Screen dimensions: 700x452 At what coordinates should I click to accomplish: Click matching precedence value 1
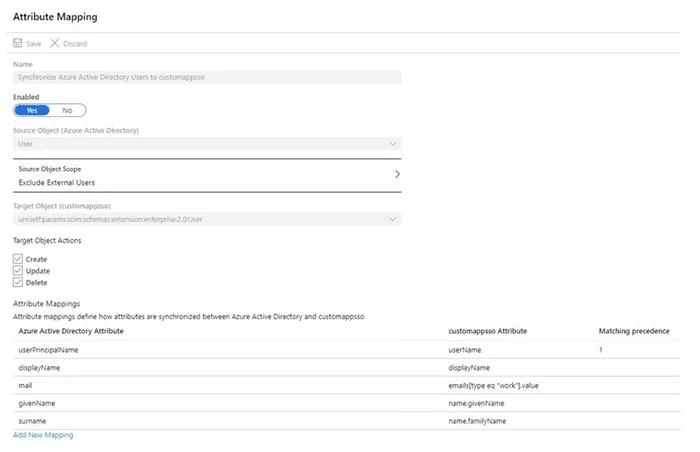(601, 350)
